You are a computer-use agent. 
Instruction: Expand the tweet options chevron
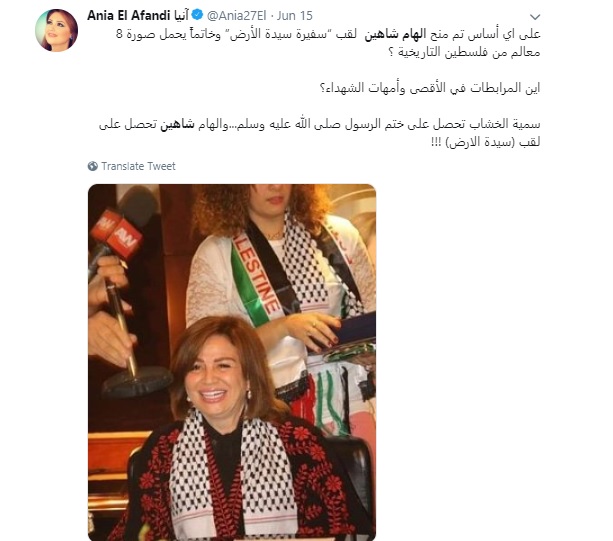[535, 17]
